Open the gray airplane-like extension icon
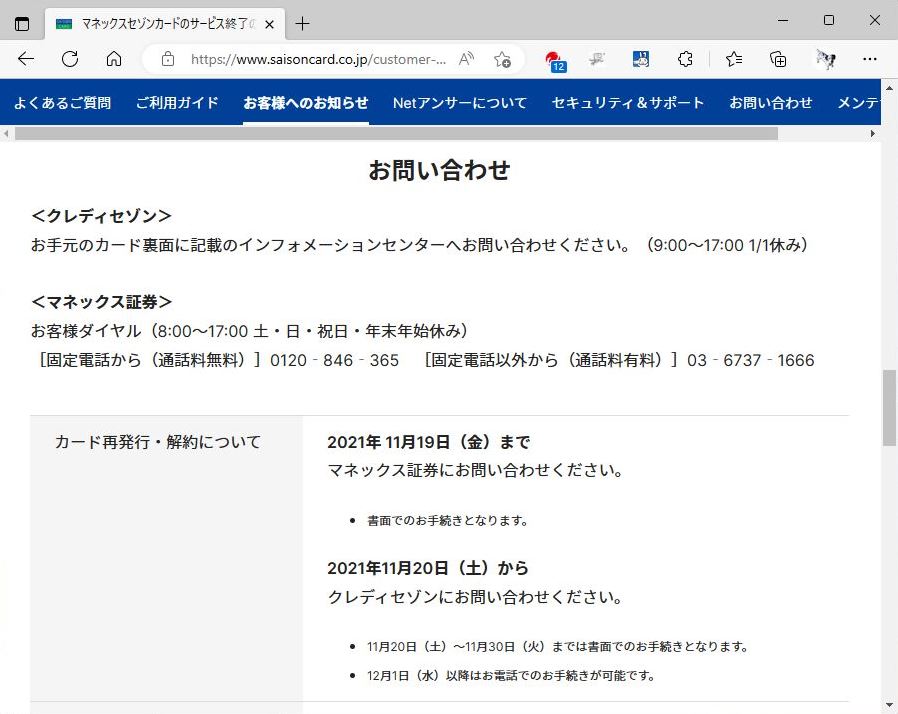 [597, 59]
